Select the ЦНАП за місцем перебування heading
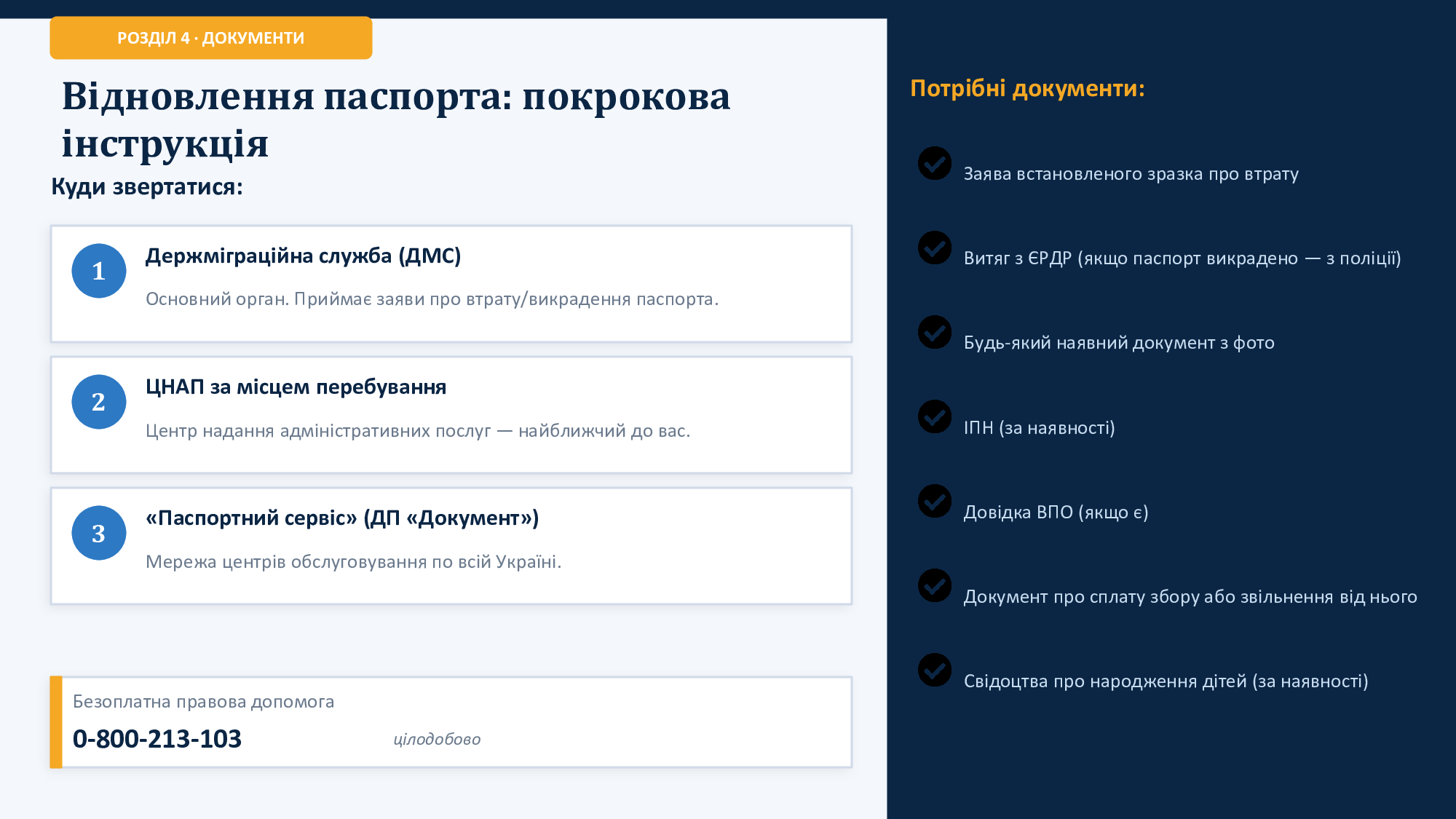 [296, 387]
